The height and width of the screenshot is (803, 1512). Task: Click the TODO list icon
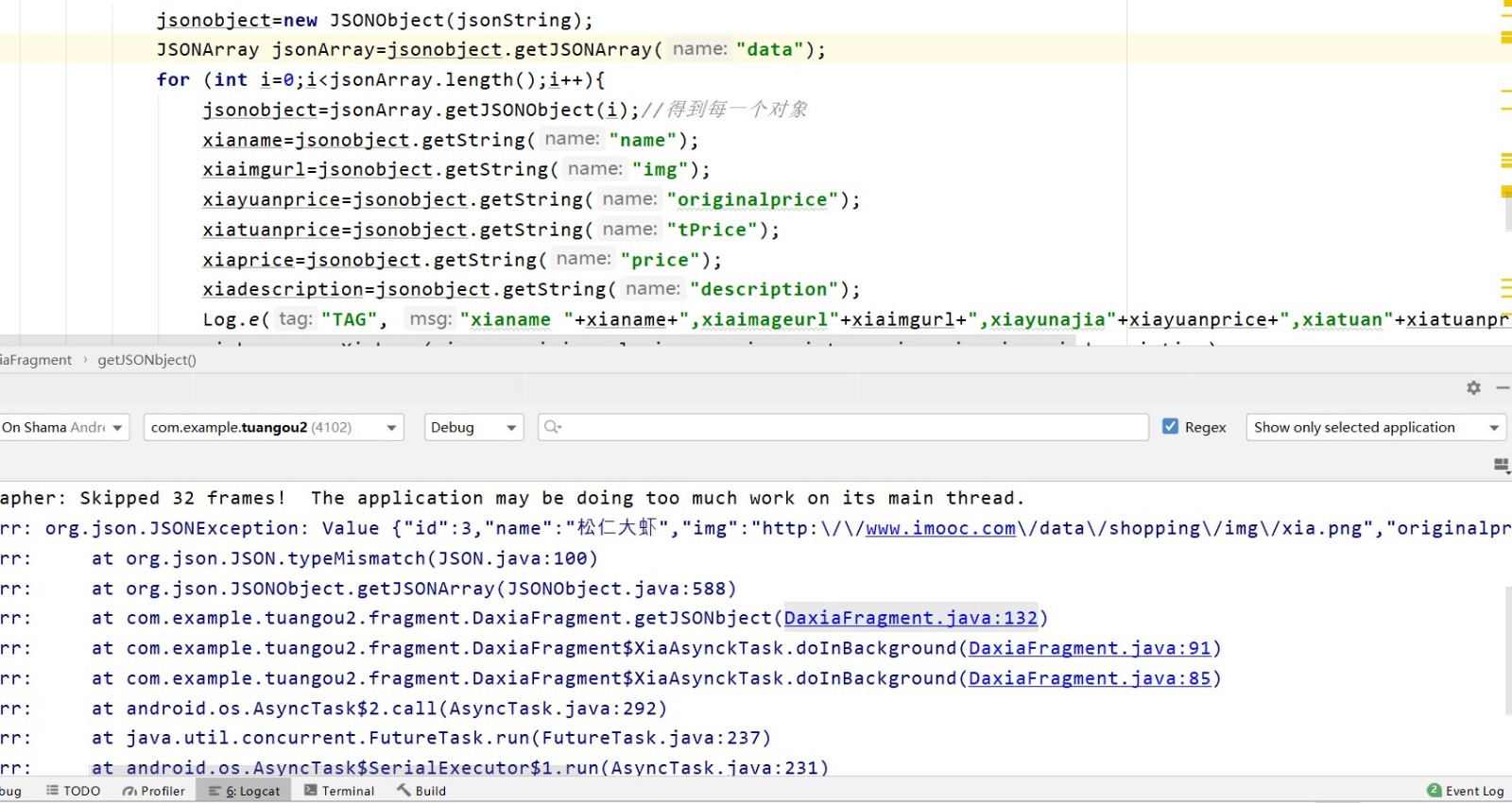click(x=52, y=791)
